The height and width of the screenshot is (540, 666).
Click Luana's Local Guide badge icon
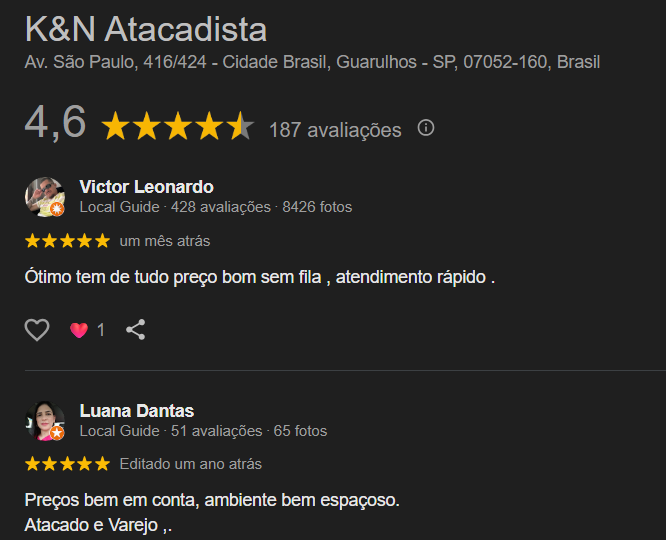click(x=57, y=433)
